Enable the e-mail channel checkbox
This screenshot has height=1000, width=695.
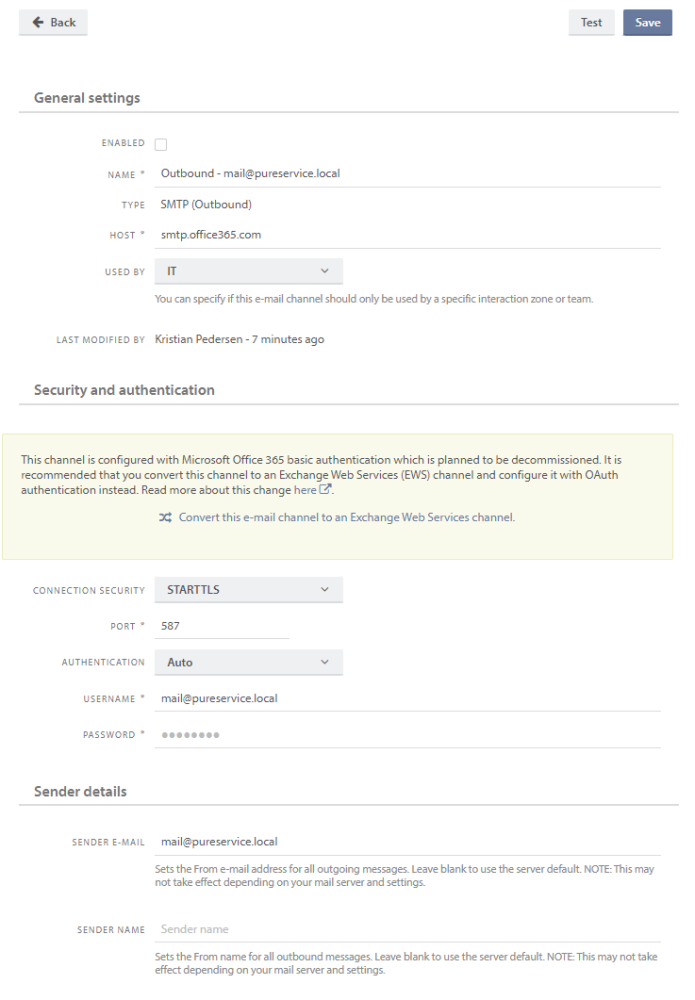[x=161, y=143]
